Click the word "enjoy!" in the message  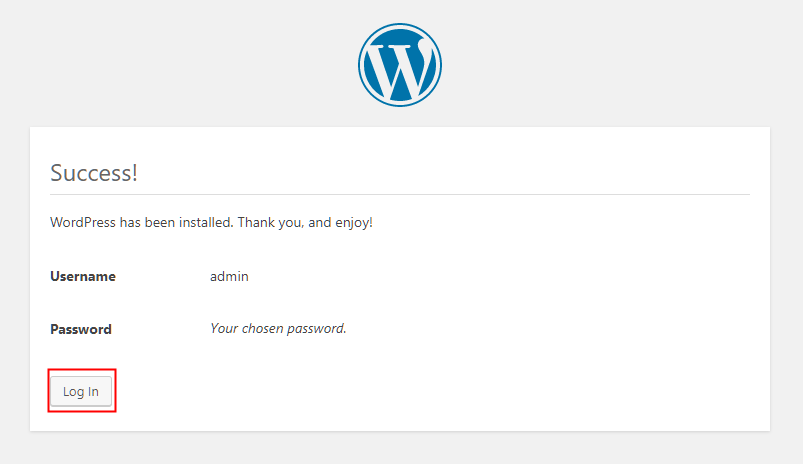(354, 222)
